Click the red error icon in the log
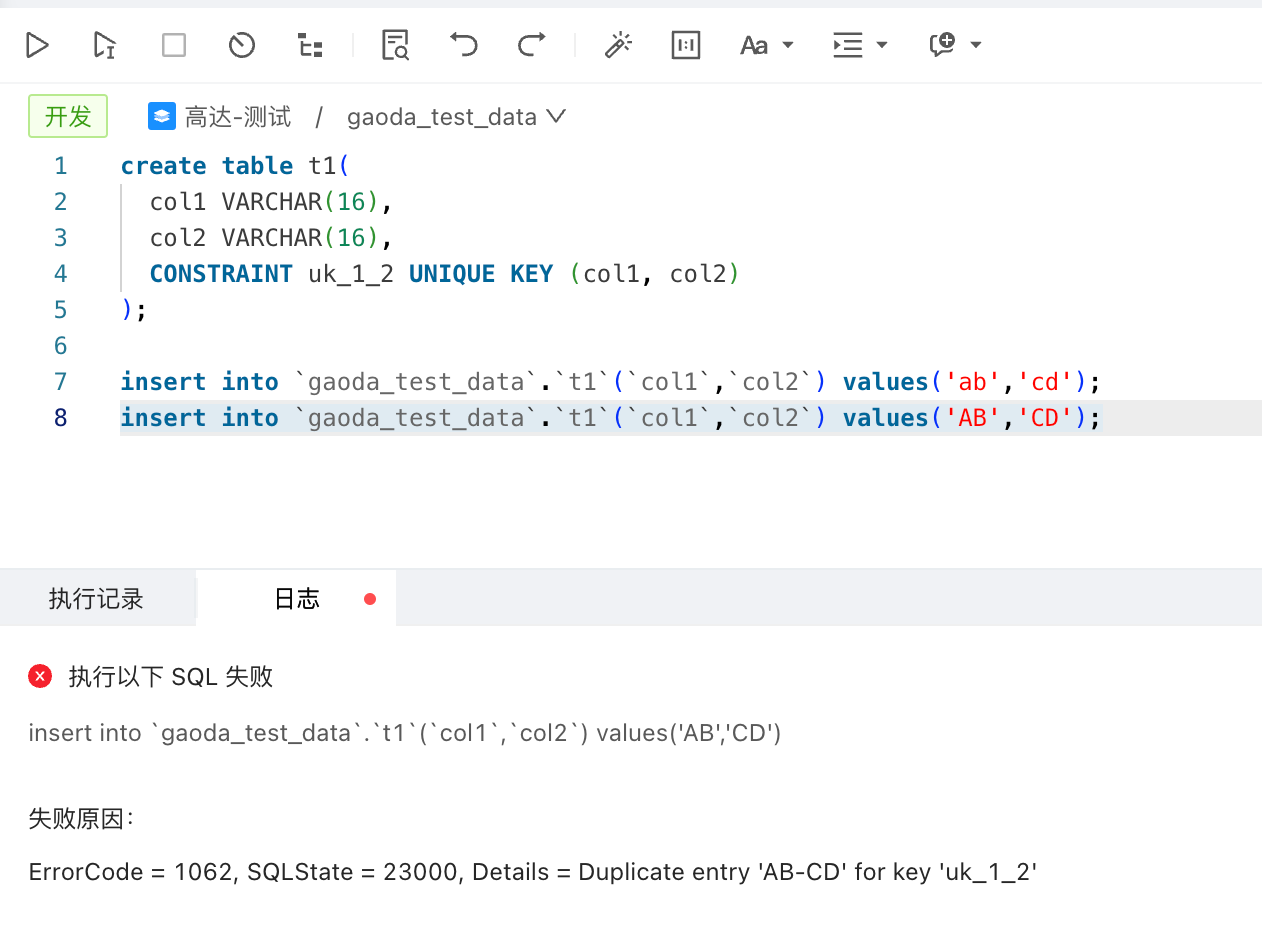Image resolution: width=1262 pixels, height=936 pixels. point(40,676)
